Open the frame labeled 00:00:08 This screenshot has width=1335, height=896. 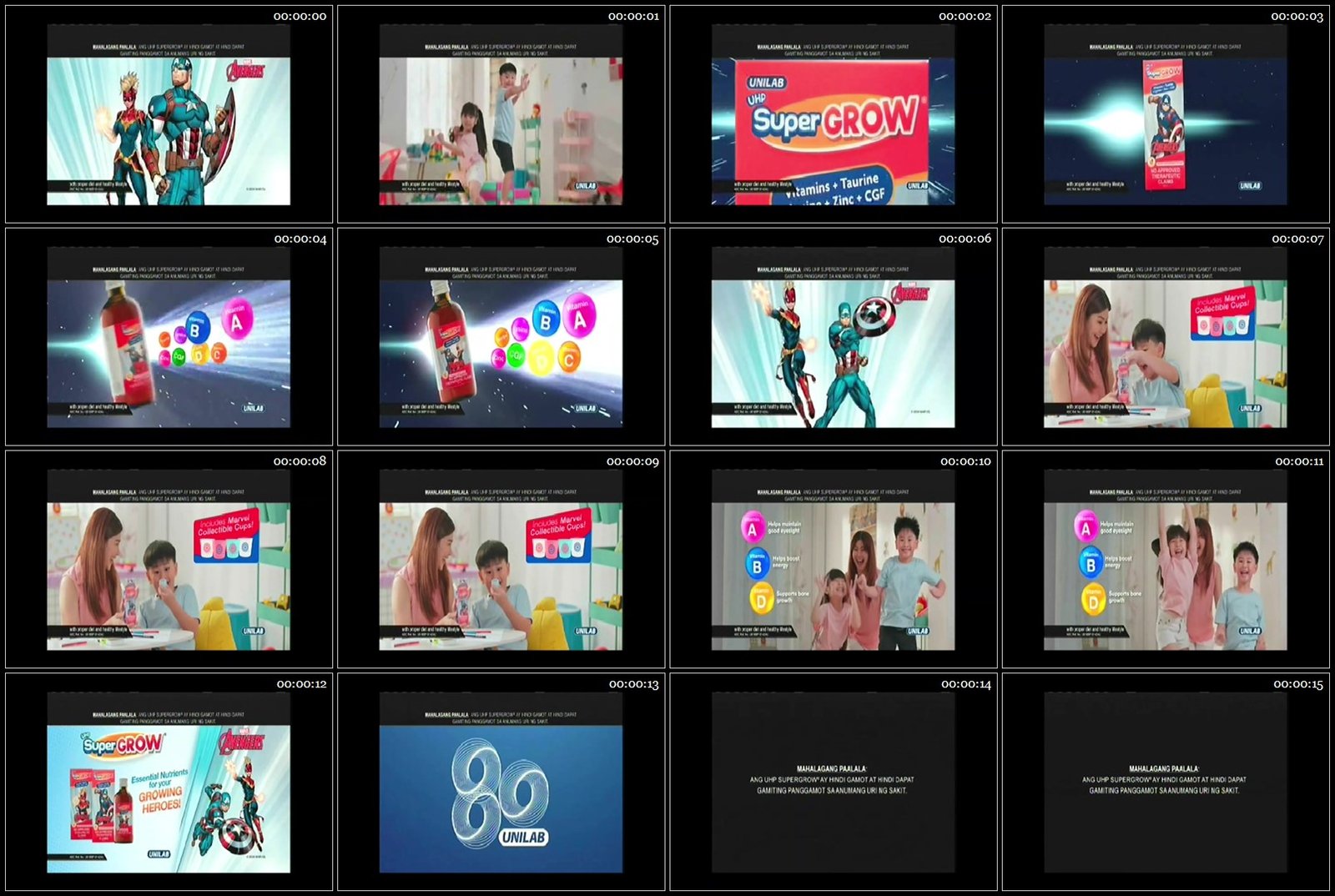click(169, 560)
